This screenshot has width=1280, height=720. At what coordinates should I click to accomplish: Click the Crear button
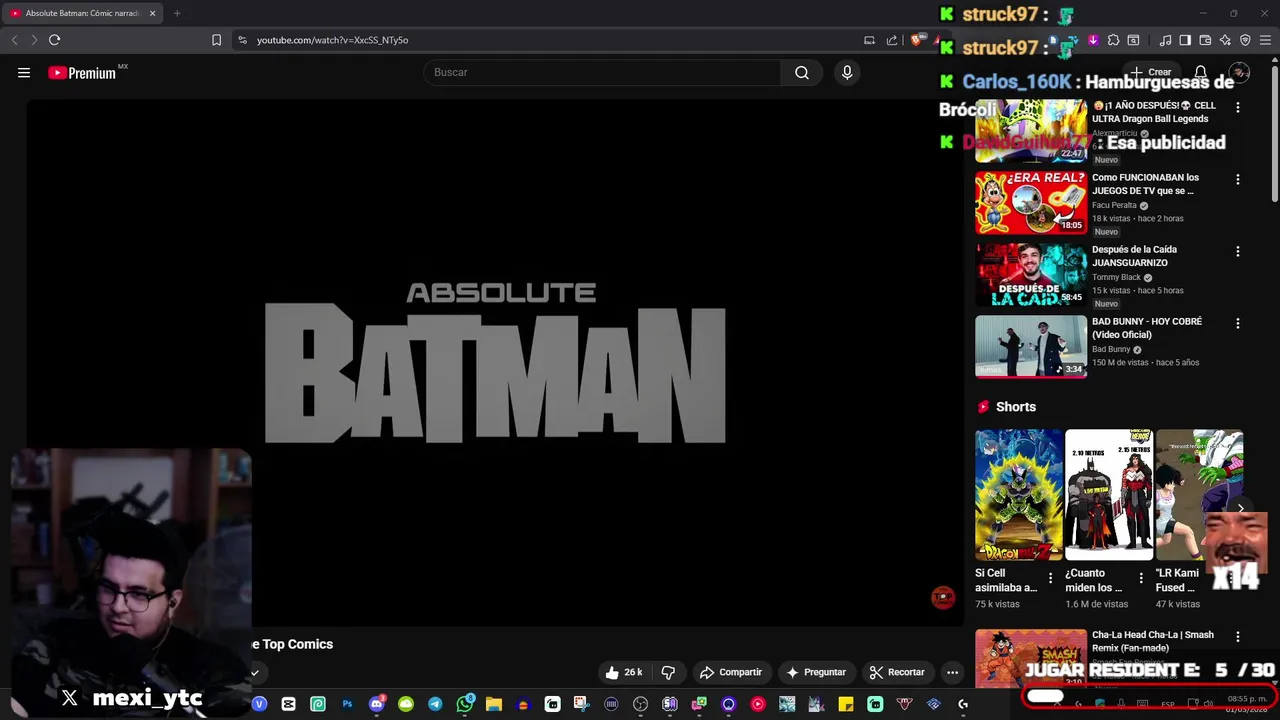1151,72
